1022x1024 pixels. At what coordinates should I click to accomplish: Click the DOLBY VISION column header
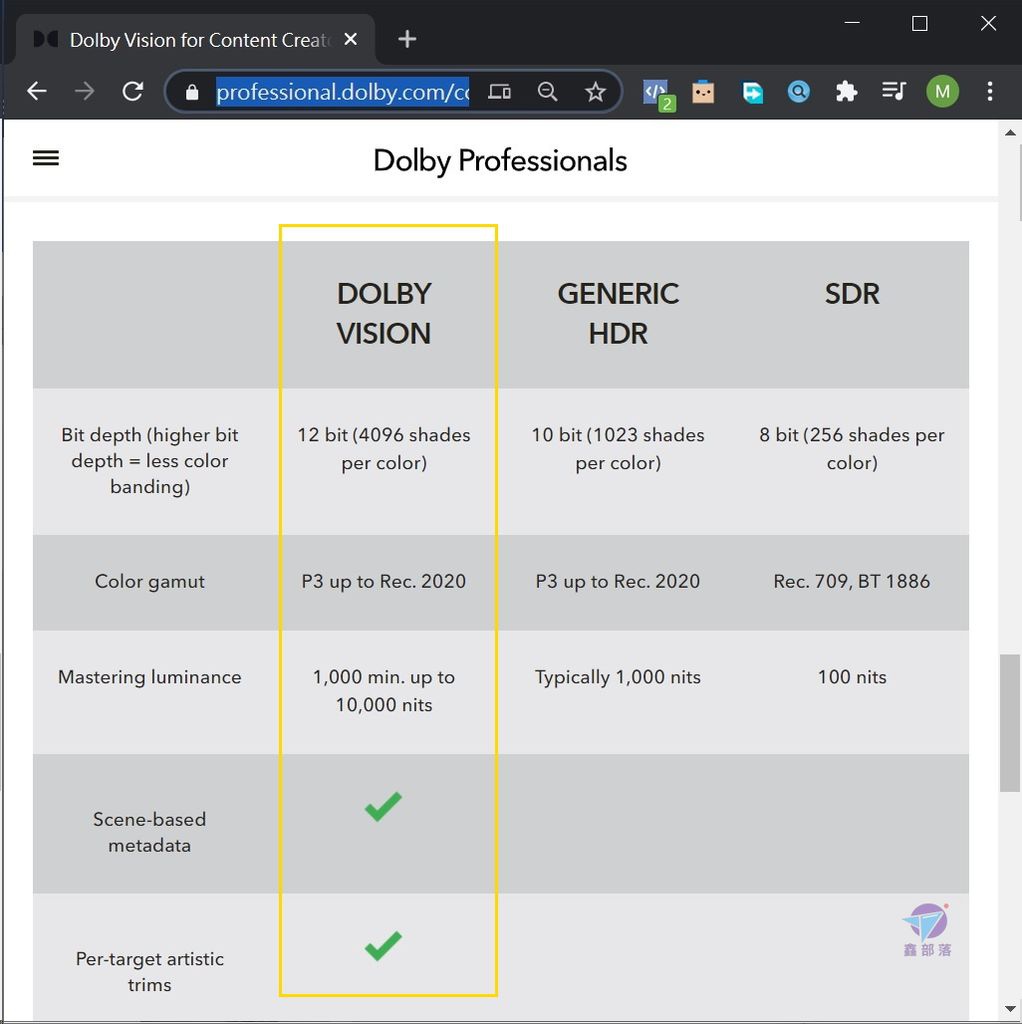384,313
